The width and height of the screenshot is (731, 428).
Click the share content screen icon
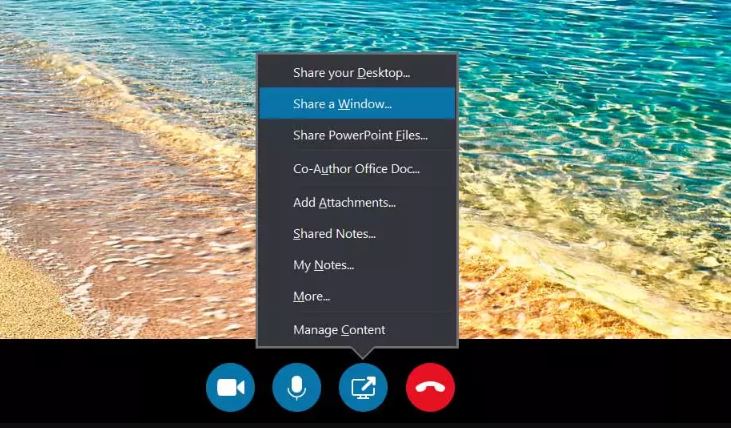363,387
